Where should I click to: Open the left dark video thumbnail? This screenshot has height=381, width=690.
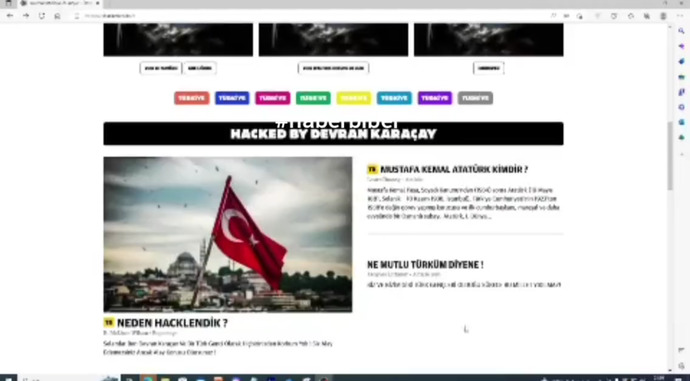tap(178, 40)
